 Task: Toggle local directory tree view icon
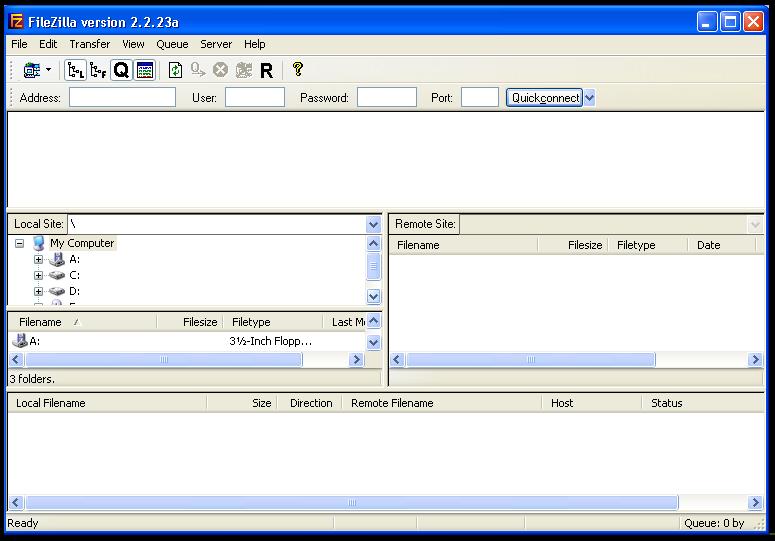75,70
